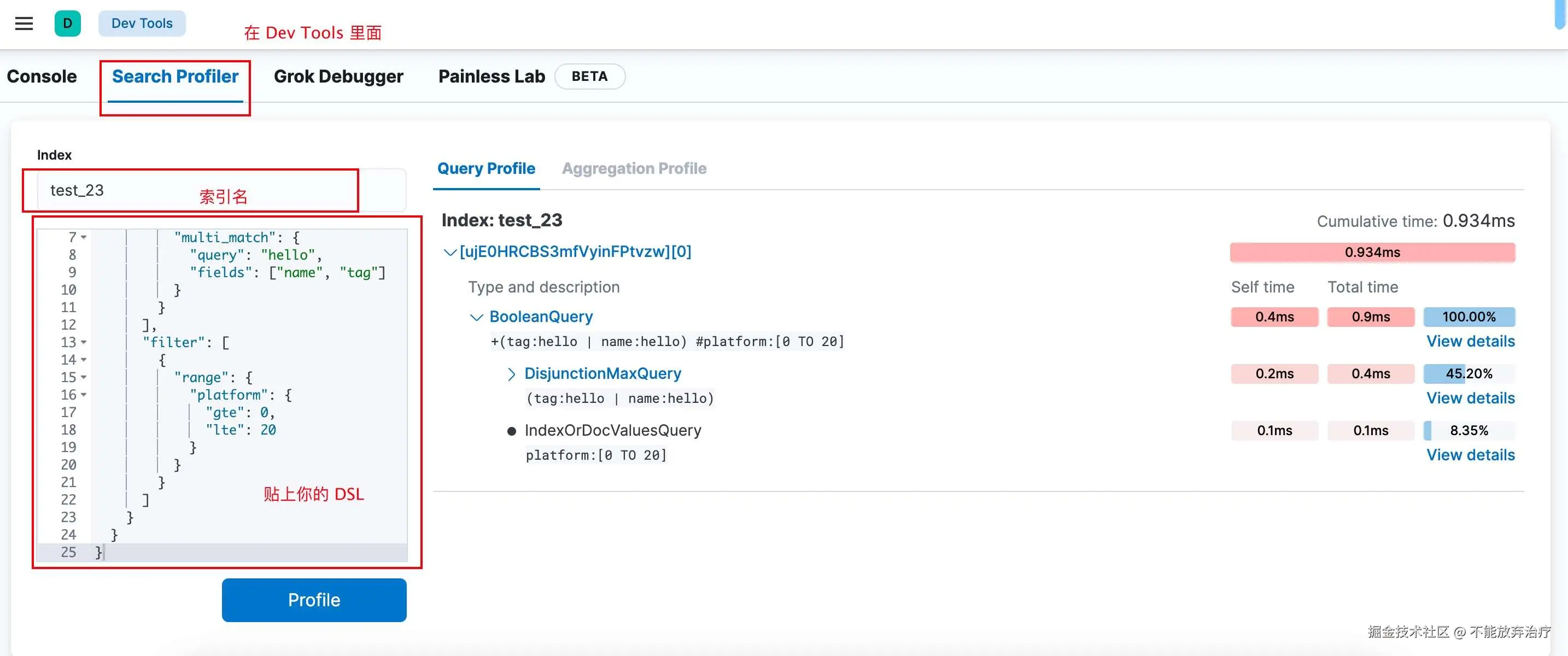The width and height of the screenshot is (1568, 656).
Task: Open the Grok Debugger tab
Action: pos(338,77)
